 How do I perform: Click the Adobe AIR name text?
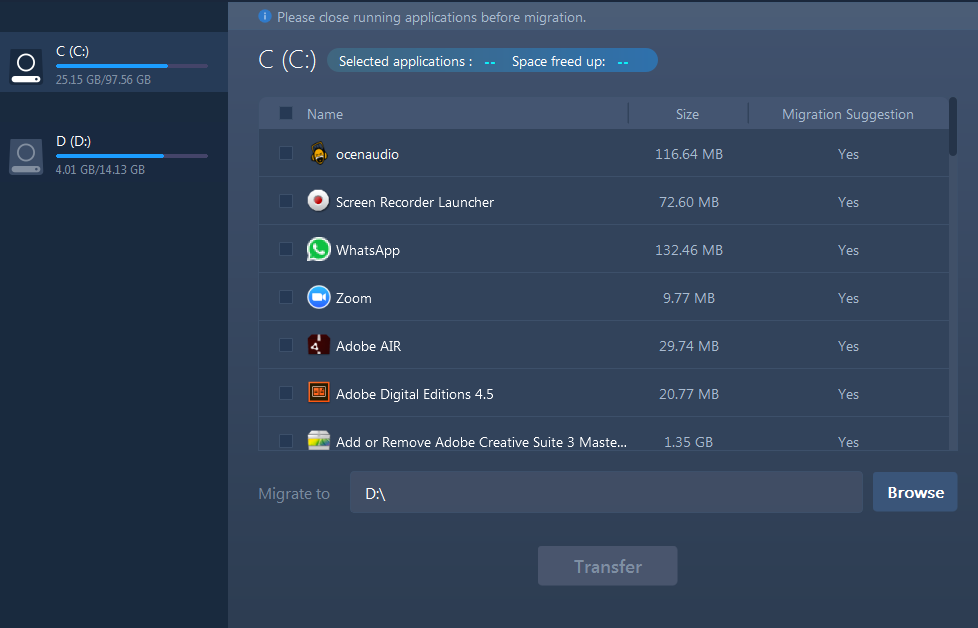369,346
